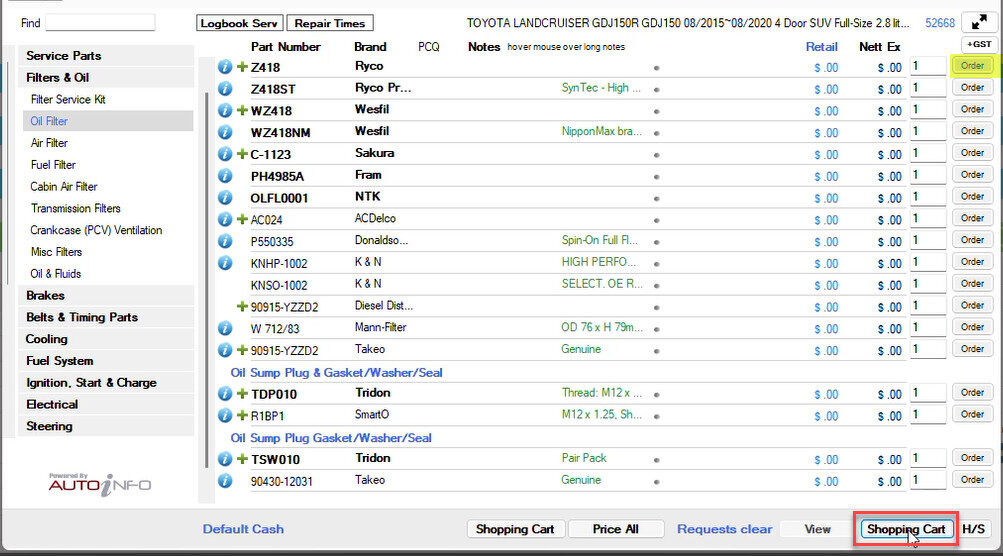Open Filters & Oil category
This screenshot has width=1003, height=556.
(106, 77)
